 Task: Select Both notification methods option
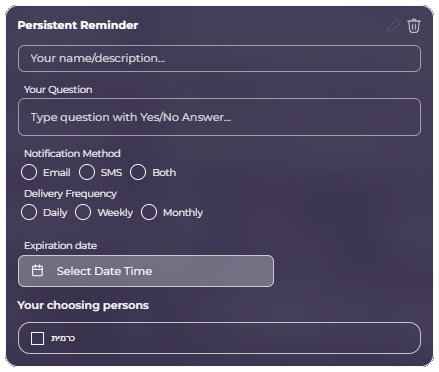(x=138, y=172)
